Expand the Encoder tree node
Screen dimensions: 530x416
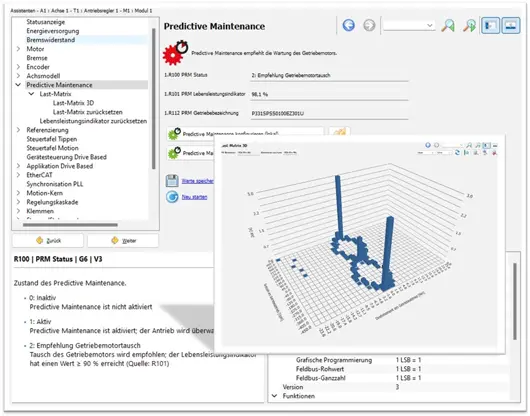(18, 67)
